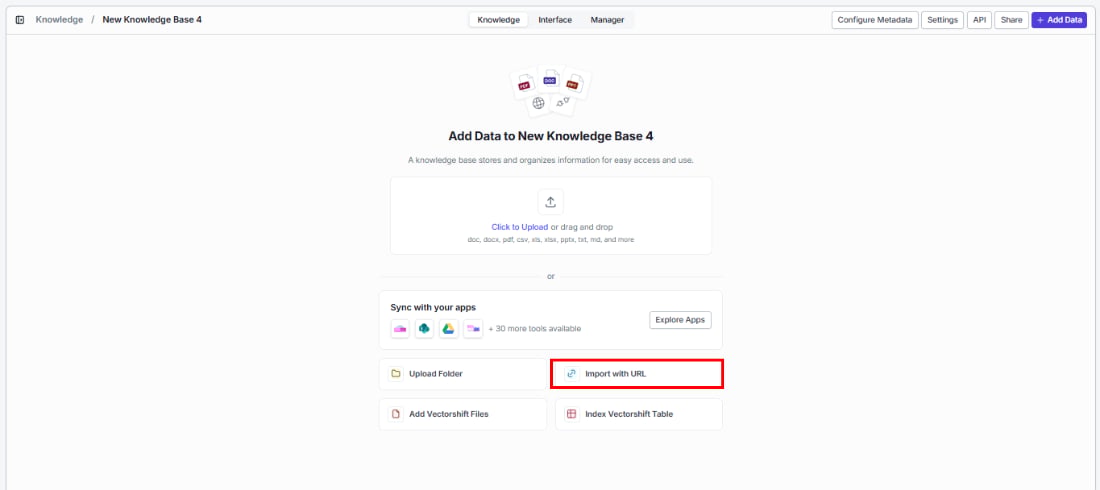Open the API button
Viewport: 1100px width, 490px height.
tap(979, 20)
